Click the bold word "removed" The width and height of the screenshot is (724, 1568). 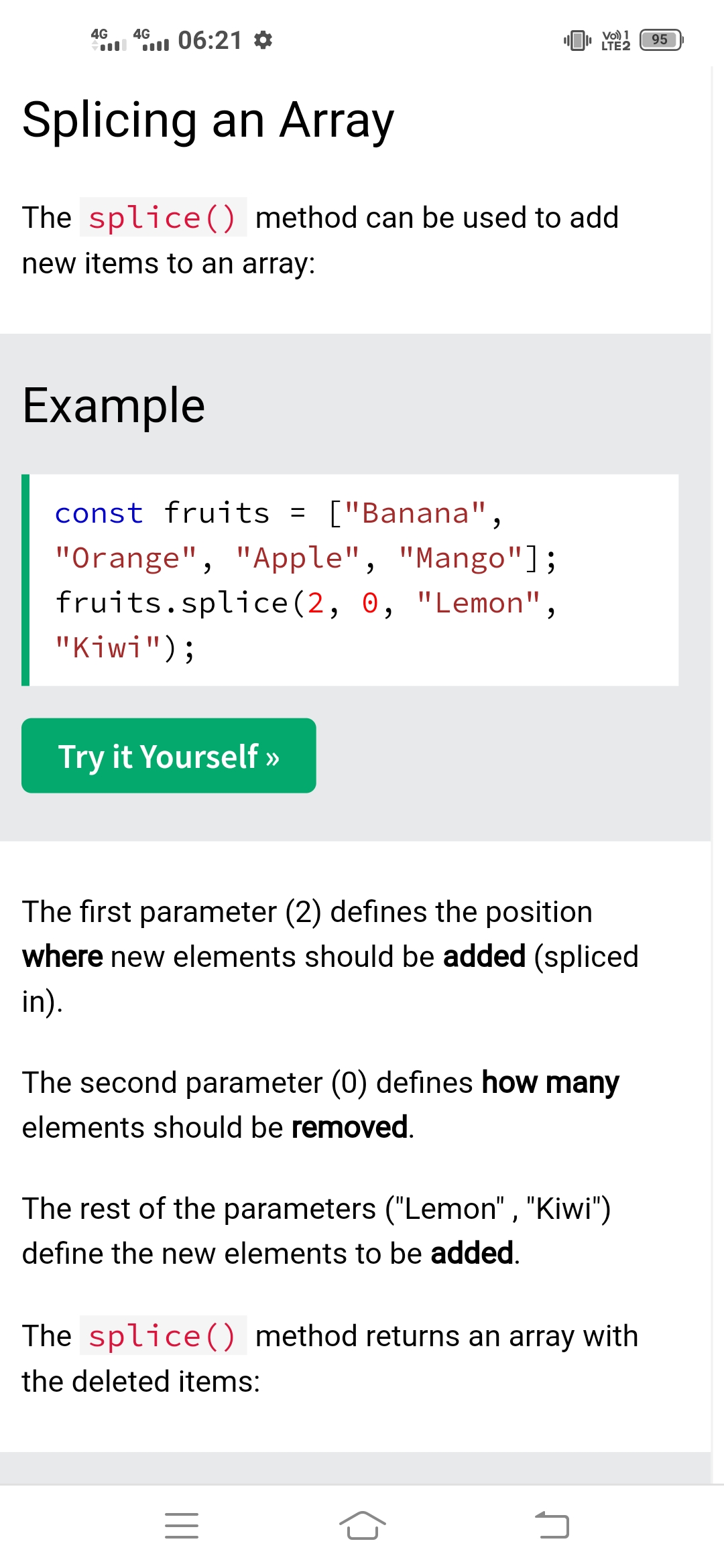coord(349,1128)
